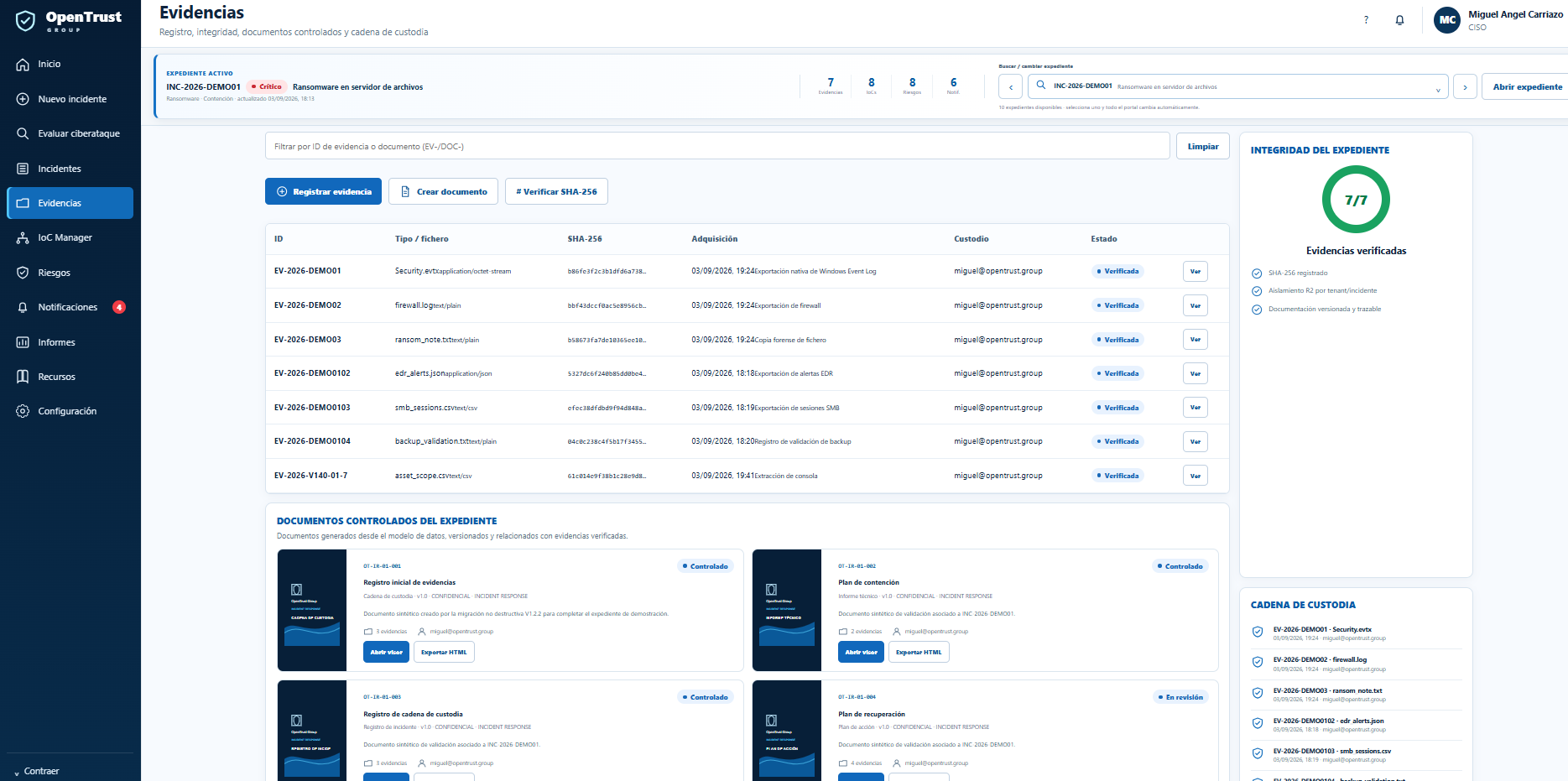Click the Riesgos shield icon
The image size is (1568, 781).
(23, 273)
